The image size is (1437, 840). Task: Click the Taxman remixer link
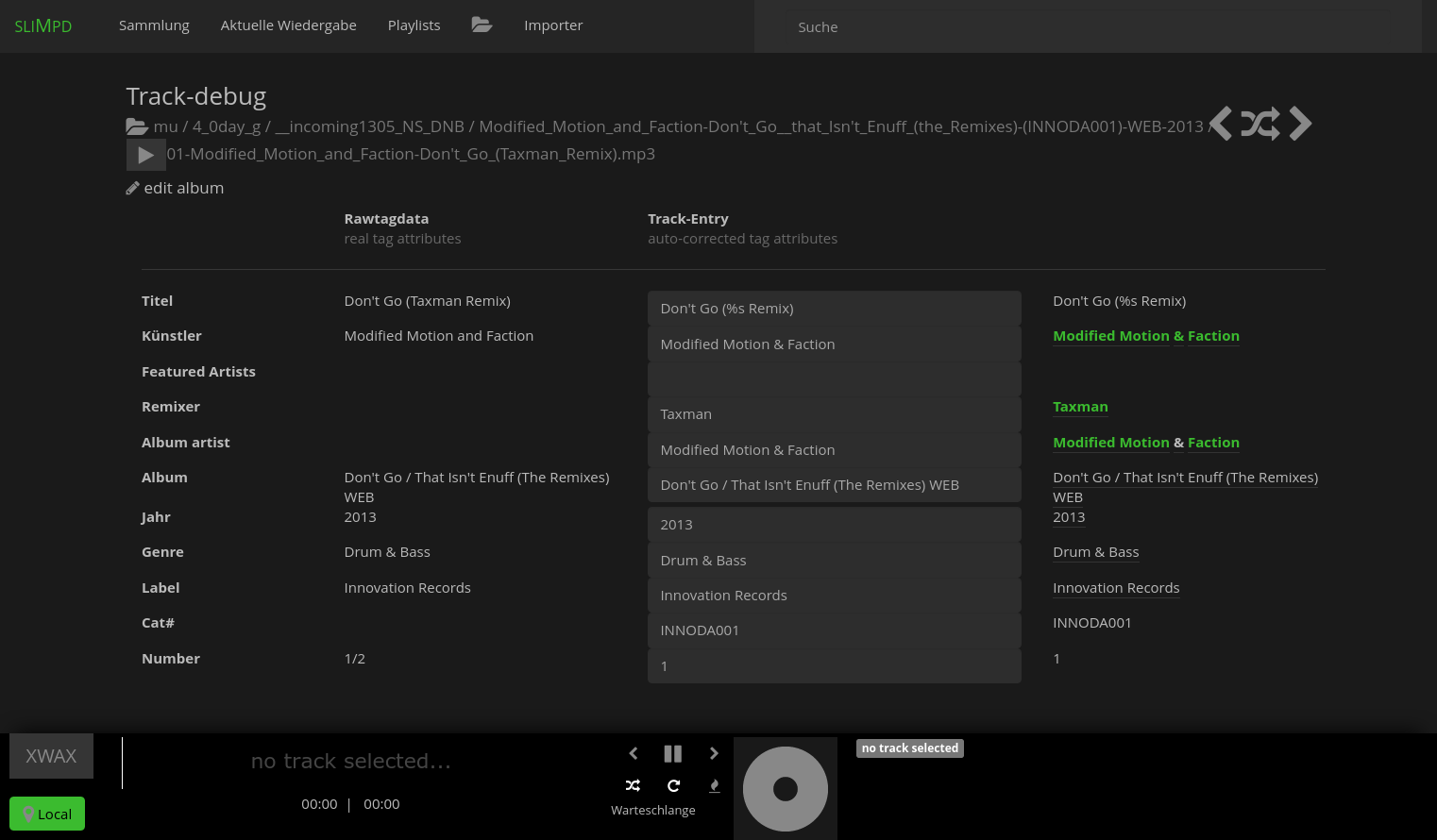click(1080, 407)
